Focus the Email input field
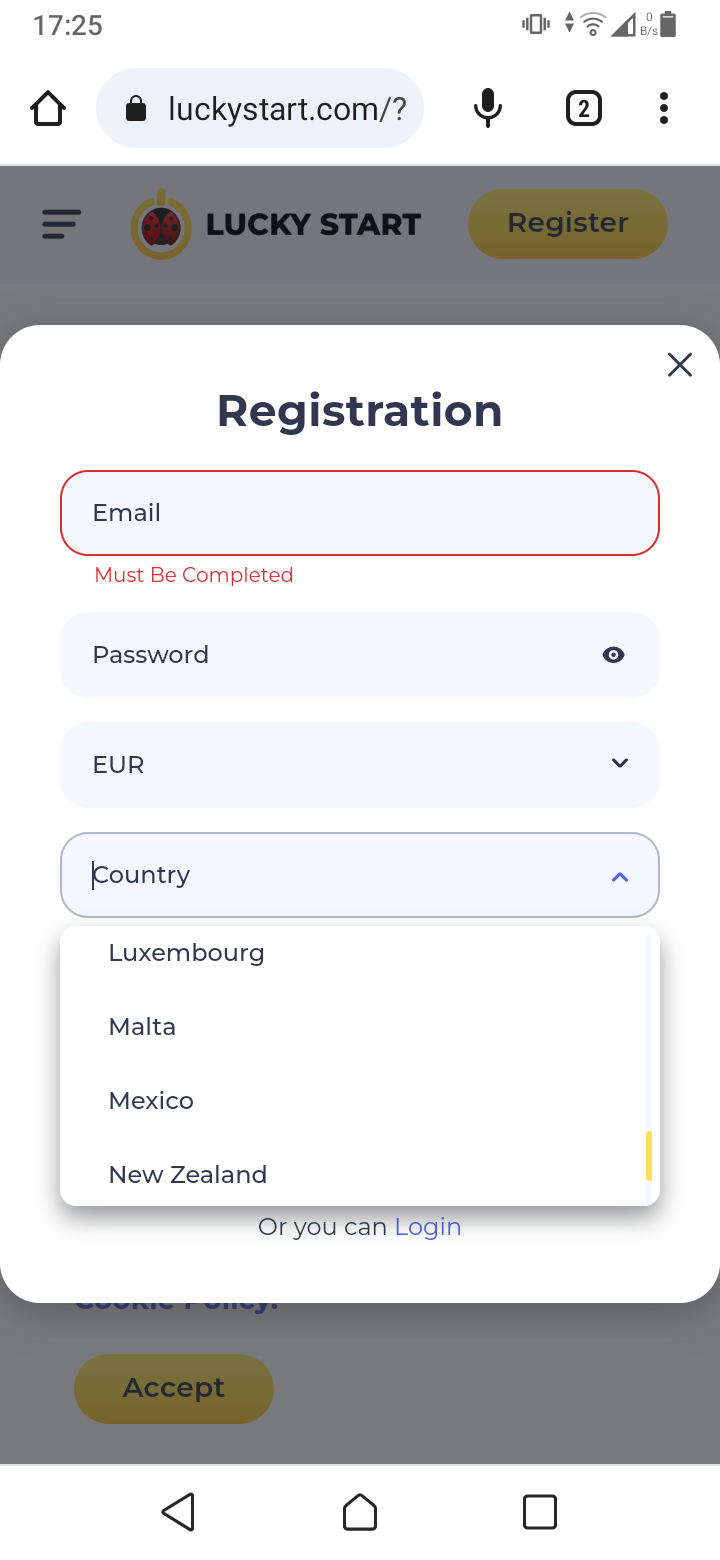Viewport: 720px width, 1560px height. click(360, 513)
